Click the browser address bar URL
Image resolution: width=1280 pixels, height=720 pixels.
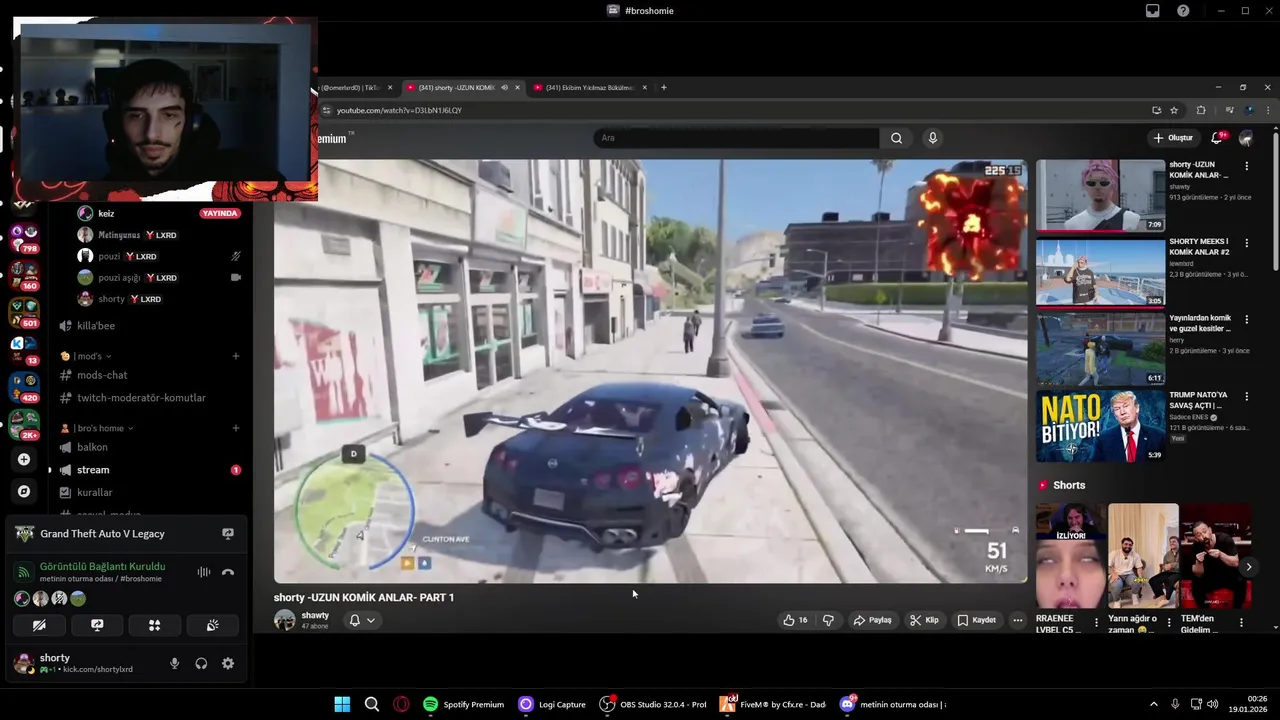pyautogui.click(x=399, y=110)
